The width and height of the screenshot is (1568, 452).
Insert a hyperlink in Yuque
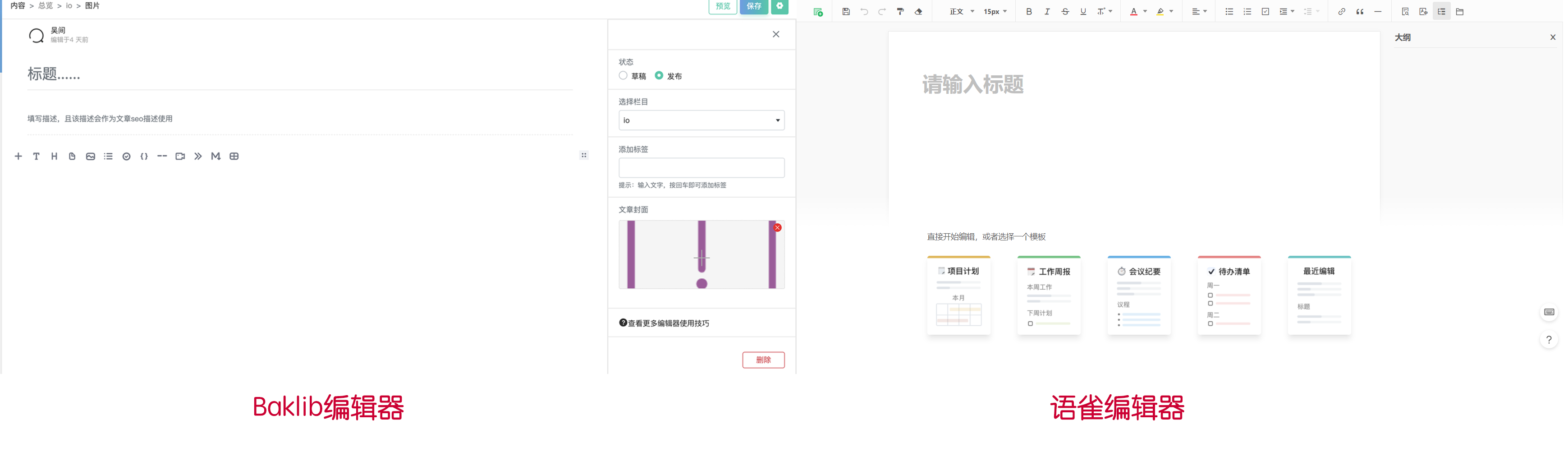(x=1342, y=12)
